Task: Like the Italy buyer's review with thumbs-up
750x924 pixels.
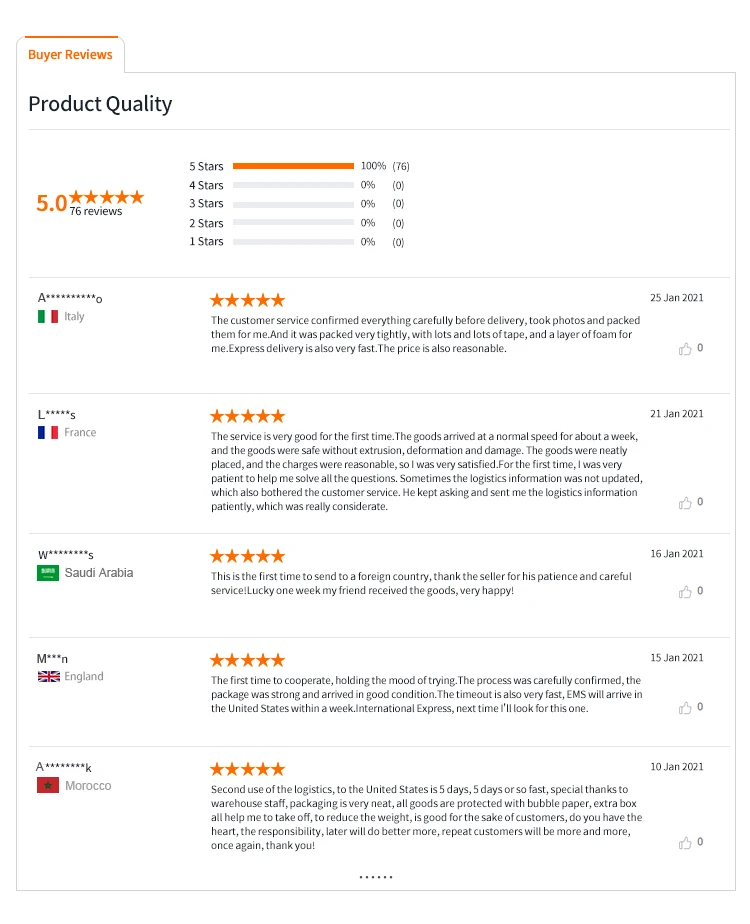Action: click(x=685, y=349)
